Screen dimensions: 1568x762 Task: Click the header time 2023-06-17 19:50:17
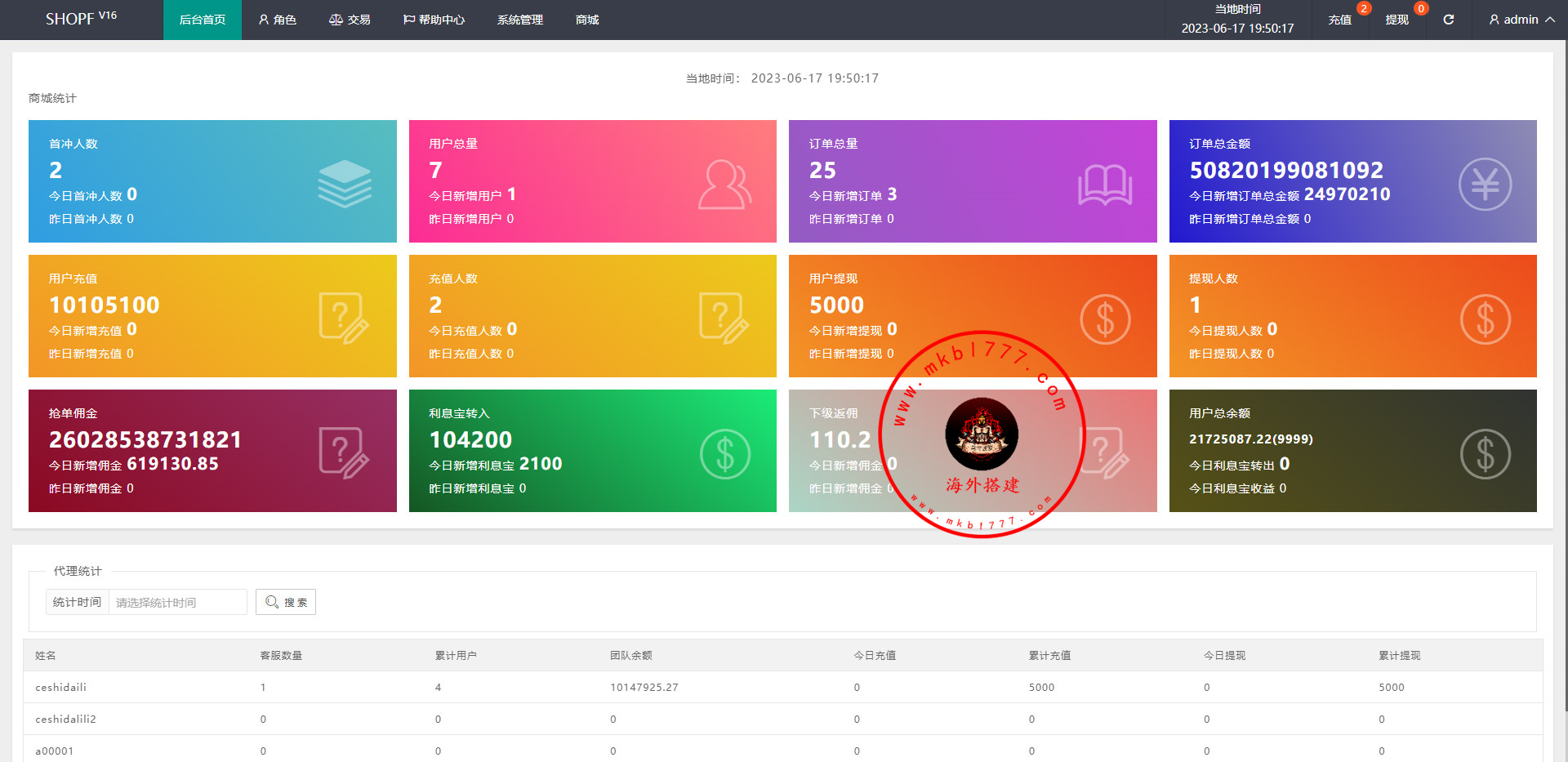(x=1237, y=28)
